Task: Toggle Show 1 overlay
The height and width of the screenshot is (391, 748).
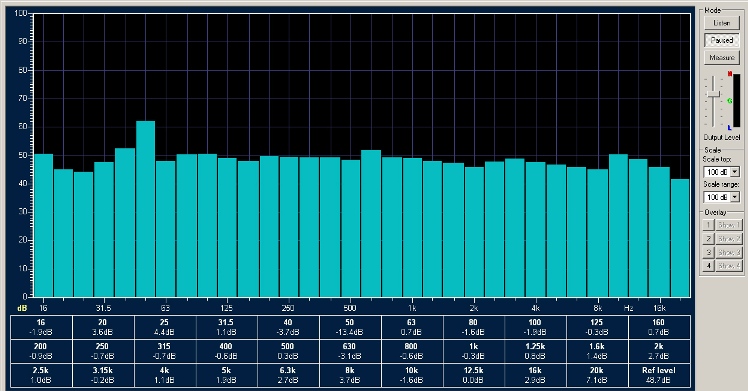Action: click(x=728, y=225)
